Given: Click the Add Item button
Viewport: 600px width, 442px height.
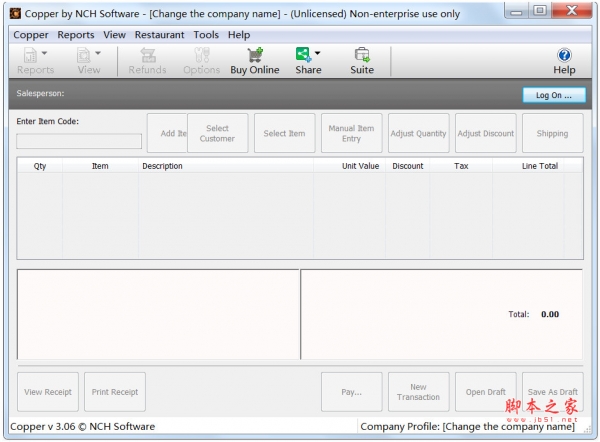Looking at the screenshot, I should [167, 133].
